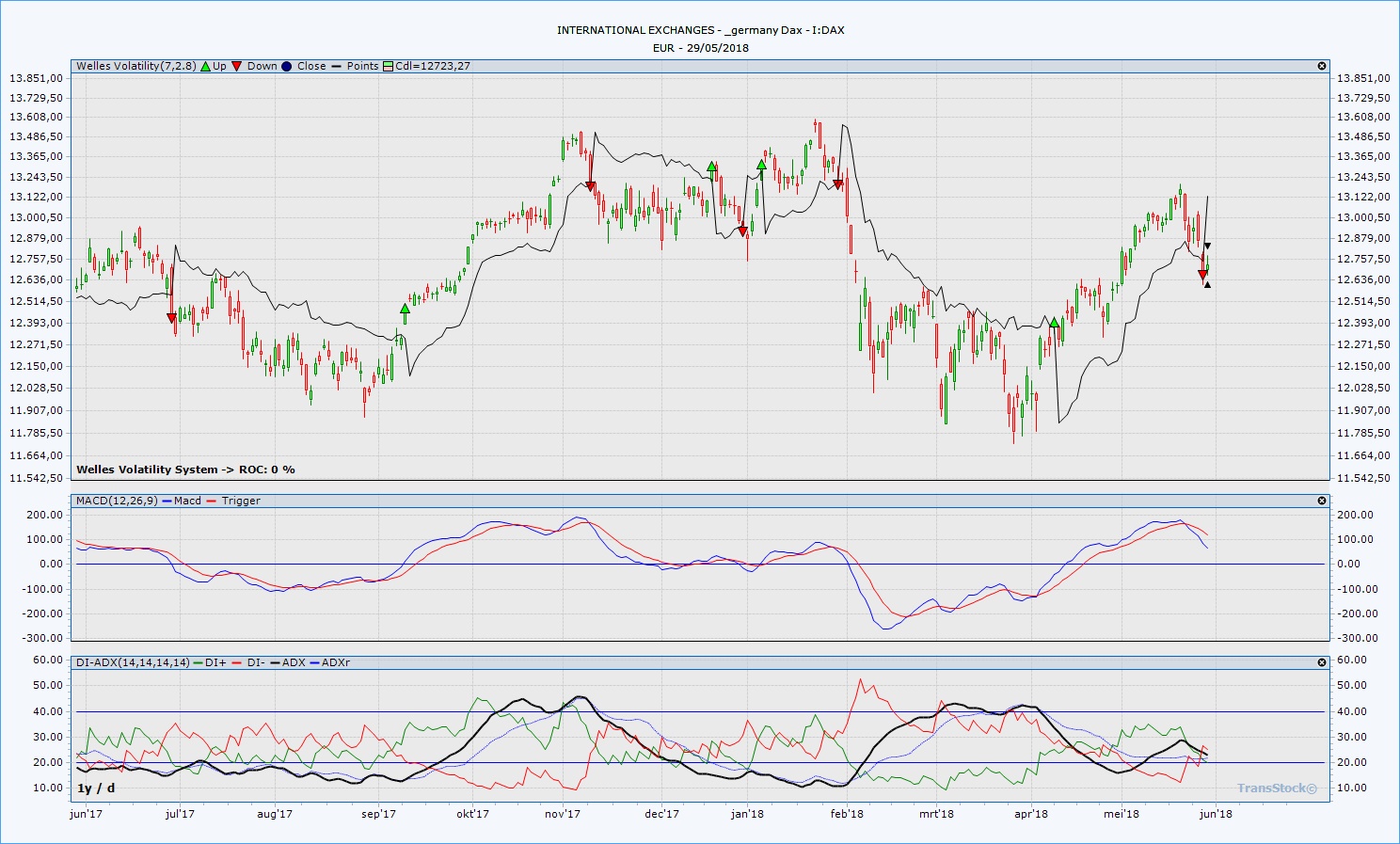Click the blue Close circle legend icon
This screenshot has width=1400, height=844.
click(x=286, y=66)
